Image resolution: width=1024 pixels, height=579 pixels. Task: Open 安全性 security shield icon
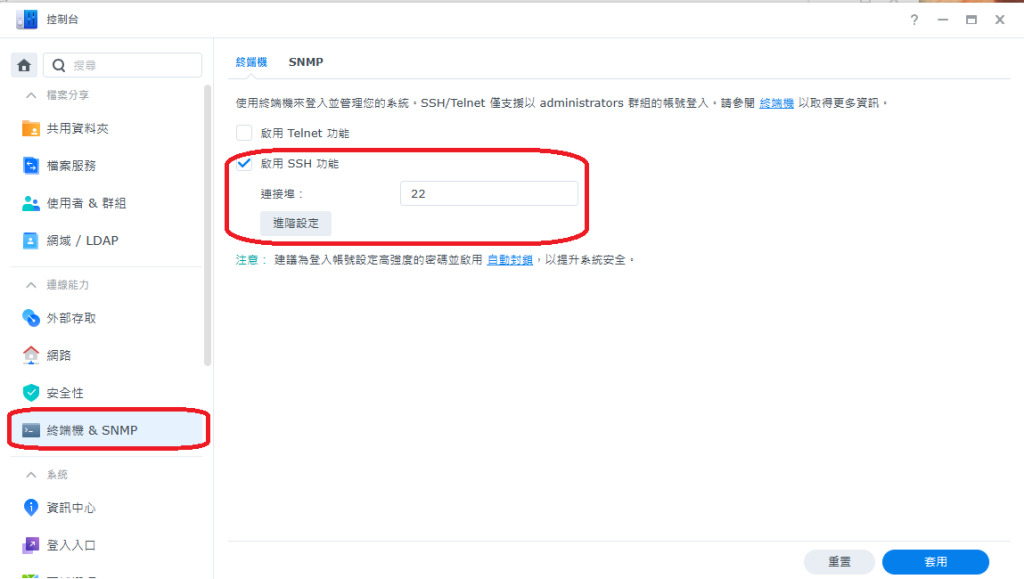tap(31, 393)
